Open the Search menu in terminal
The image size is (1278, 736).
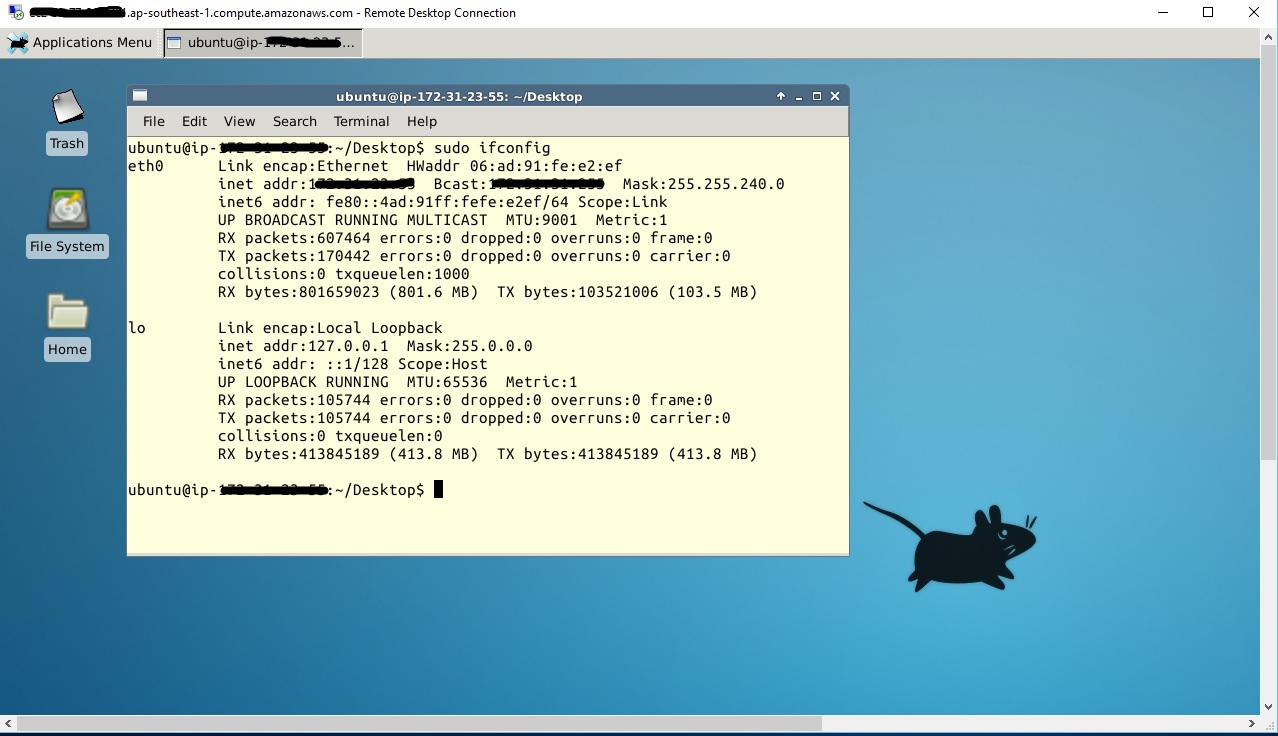pyautogui.click(x=295, y=121)
